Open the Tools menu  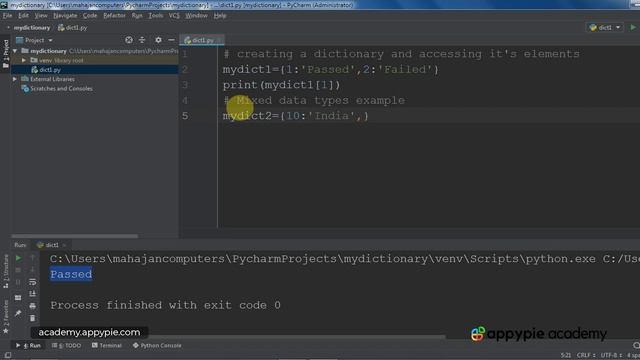156,16
